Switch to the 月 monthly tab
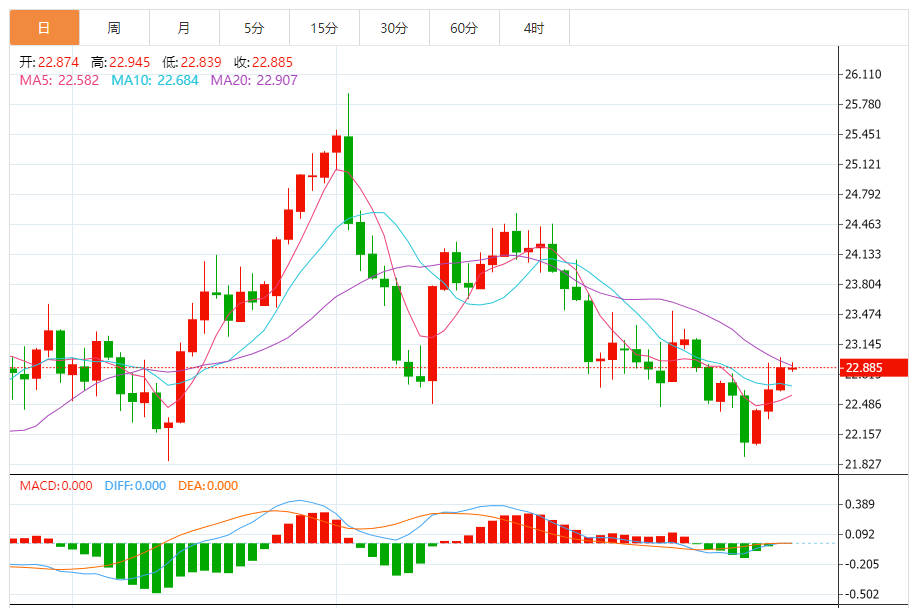 184,27
